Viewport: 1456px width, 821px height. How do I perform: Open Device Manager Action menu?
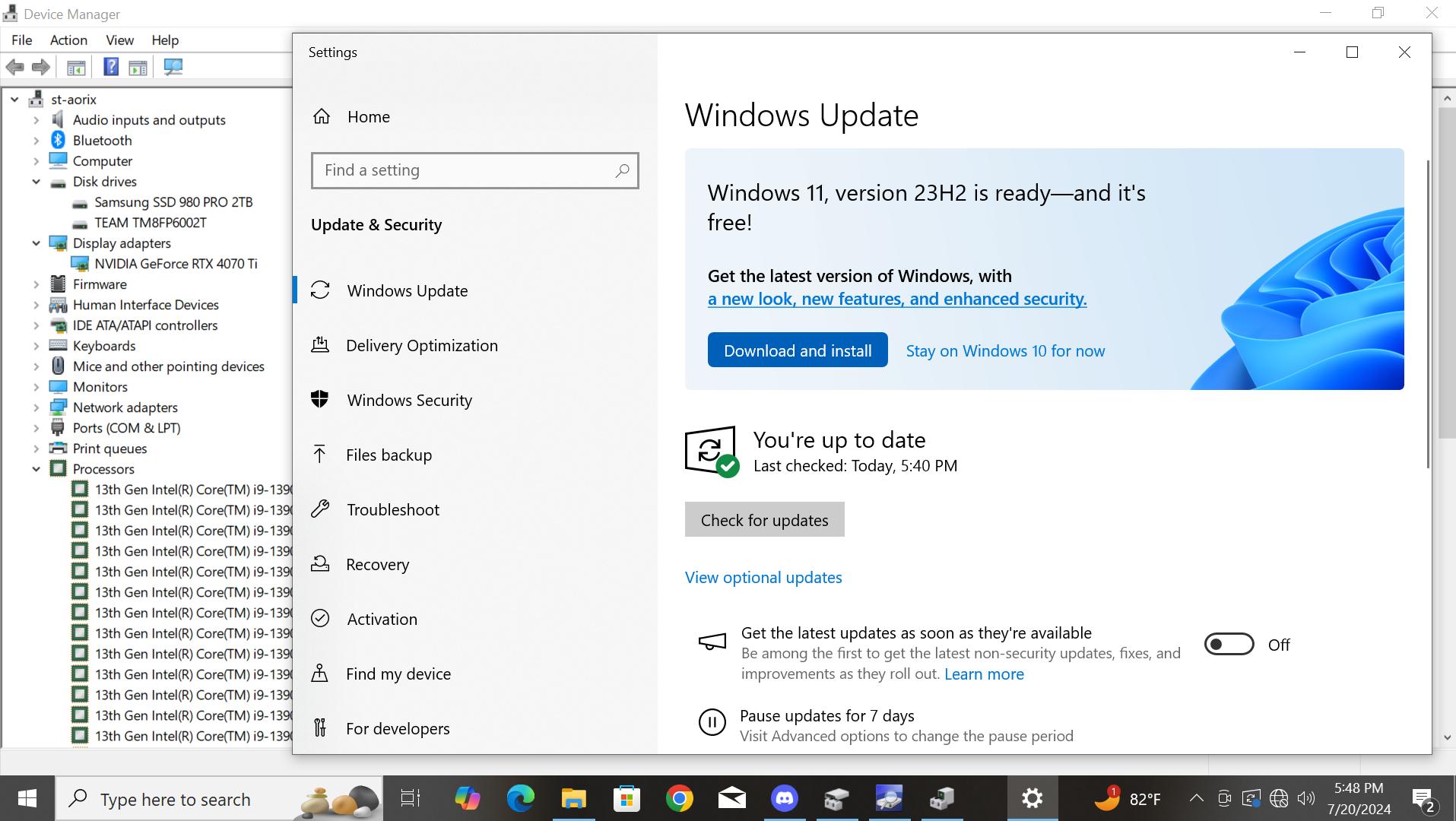tap(68, 40)
